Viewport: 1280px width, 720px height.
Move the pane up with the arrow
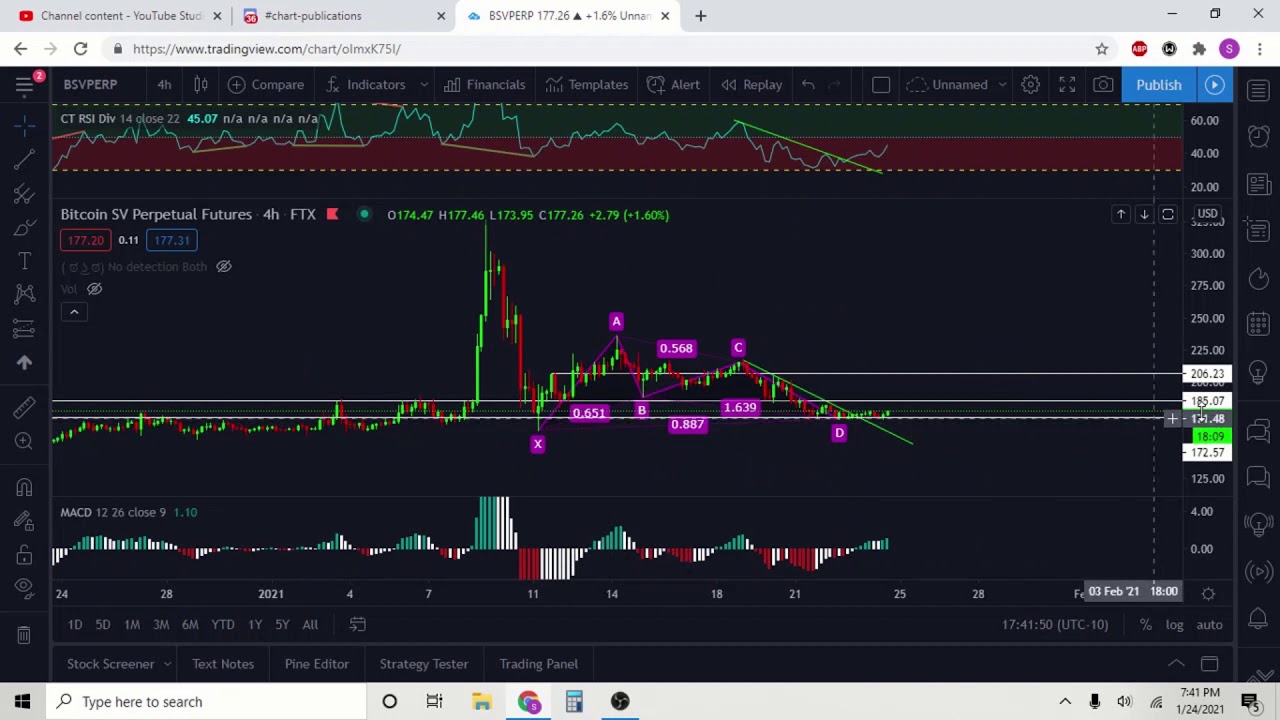click(1121, 215)
